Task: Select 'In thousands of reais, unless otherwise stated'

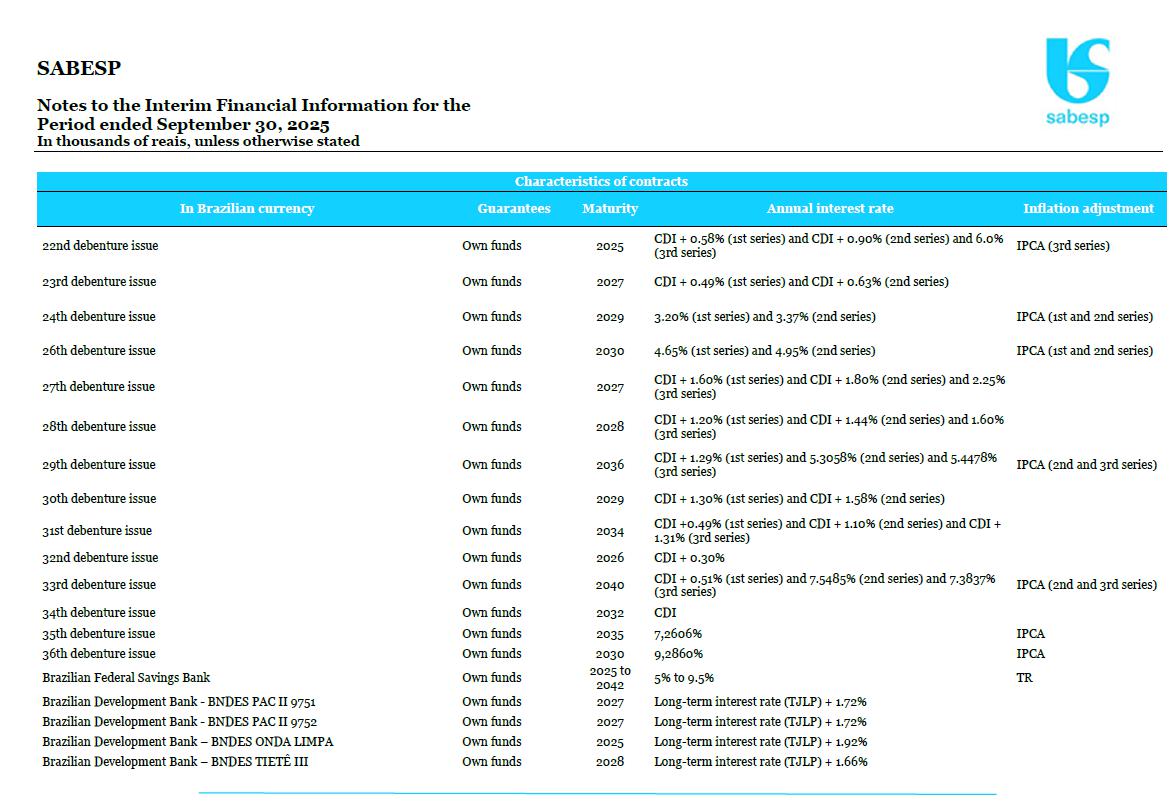Action: (198, 141)
